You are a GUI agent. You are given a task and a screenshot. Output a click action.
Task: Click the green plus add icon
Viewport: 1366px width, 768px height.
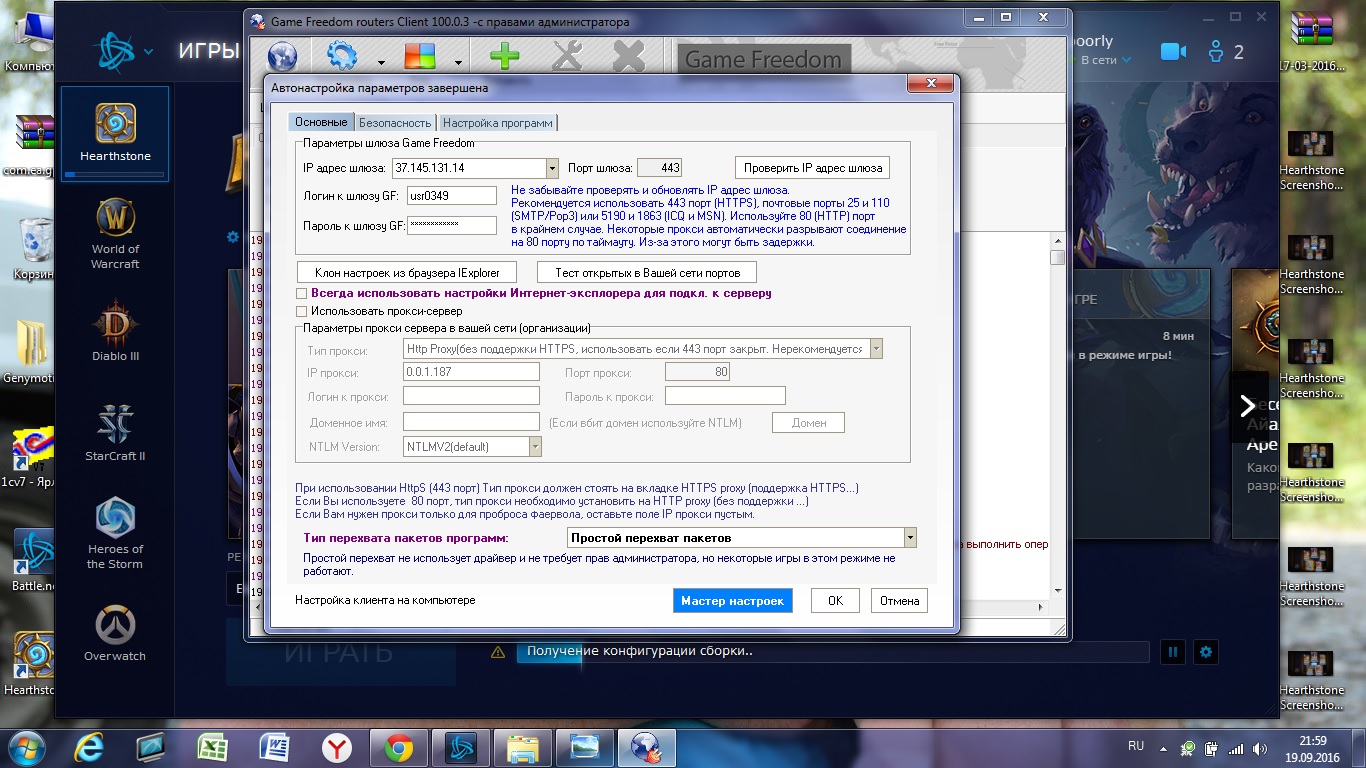point(504,56)
